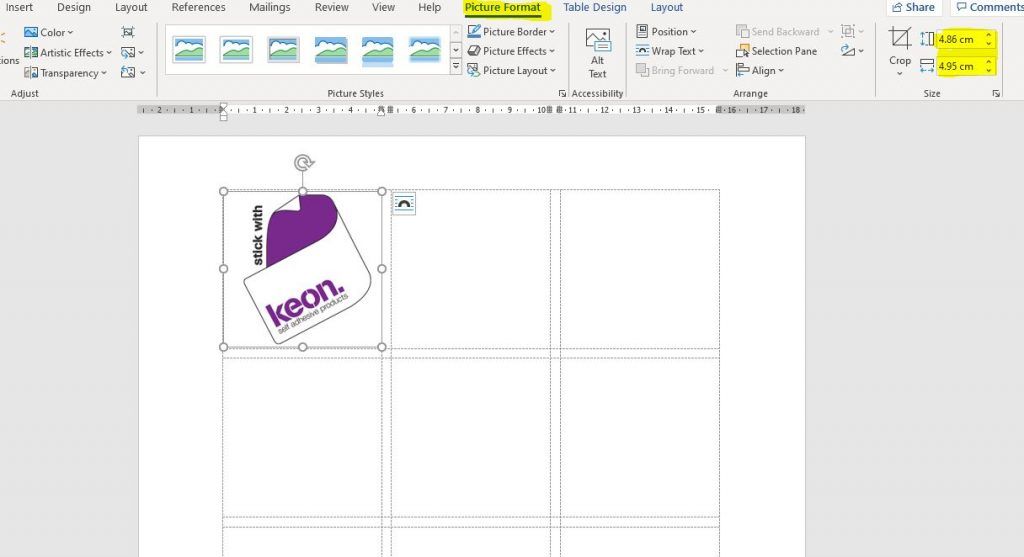
Task: Switch to the Layout tab next to Design
Action: click(x=131, y=7)
